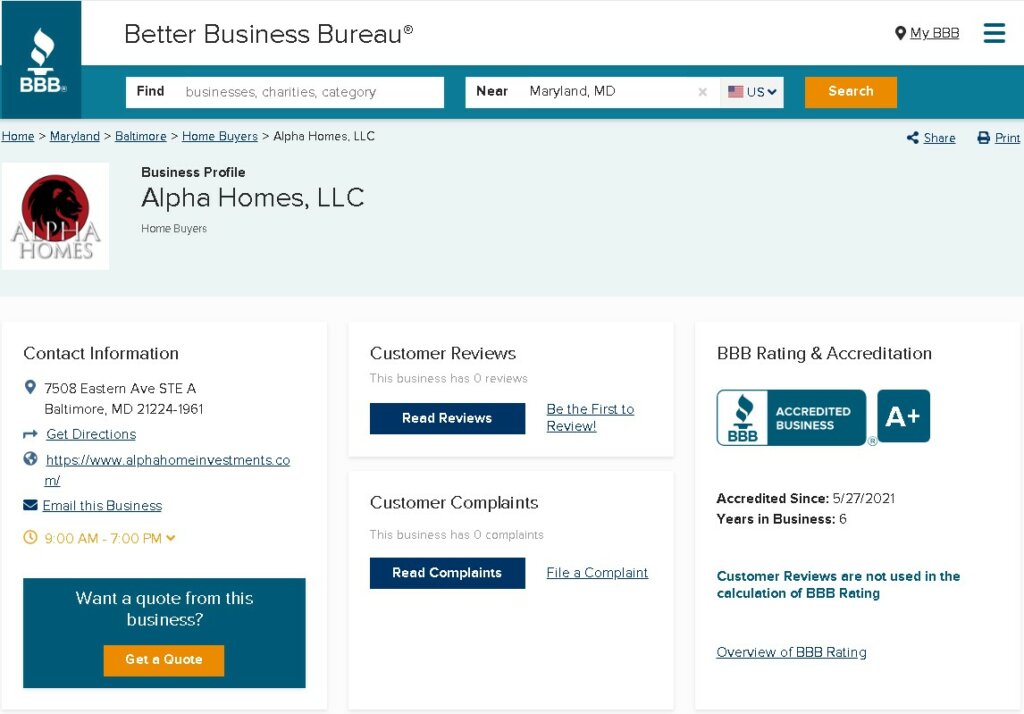Open Be the First to Review link

[590, 417]
